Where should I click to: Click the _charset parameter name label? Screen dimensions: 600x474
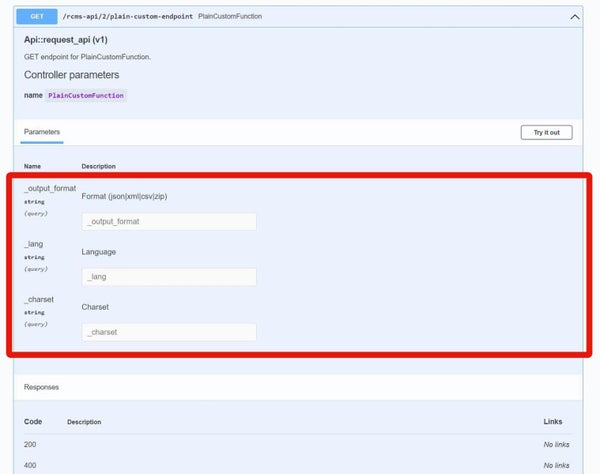pos(39,299)
